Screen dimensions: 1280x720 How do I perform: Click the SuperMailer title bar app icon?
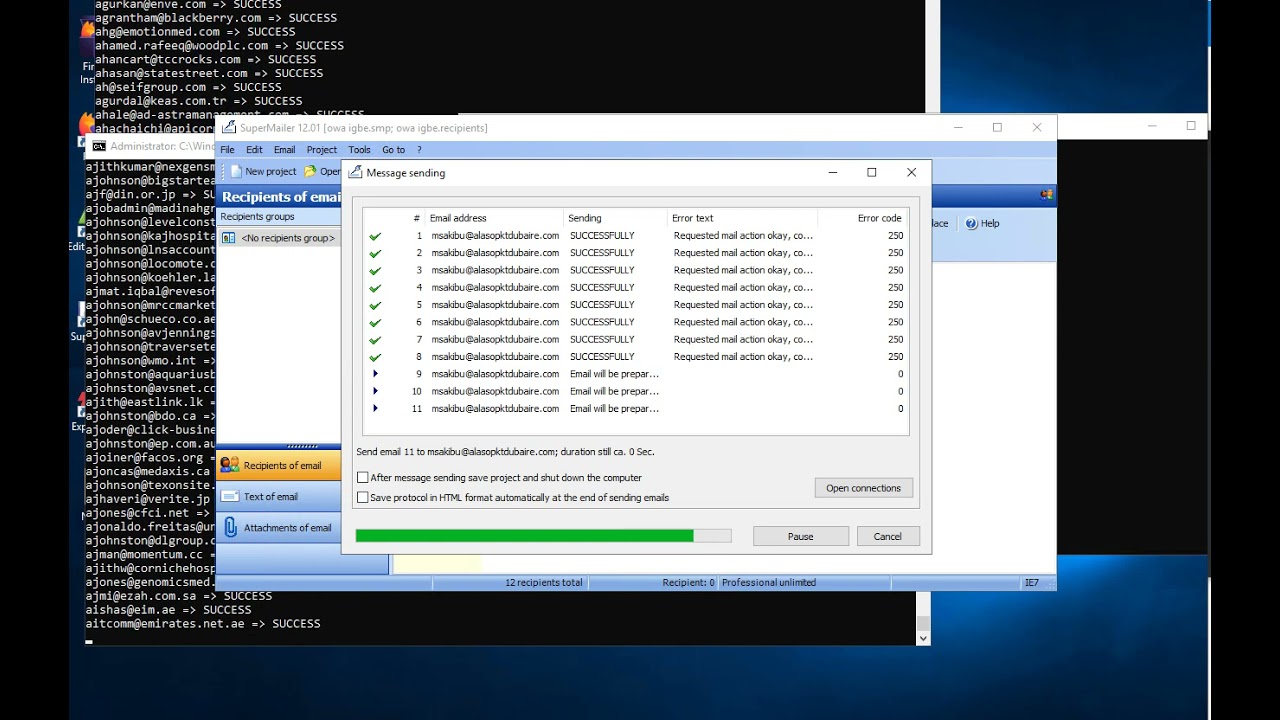tap(229, 127)
